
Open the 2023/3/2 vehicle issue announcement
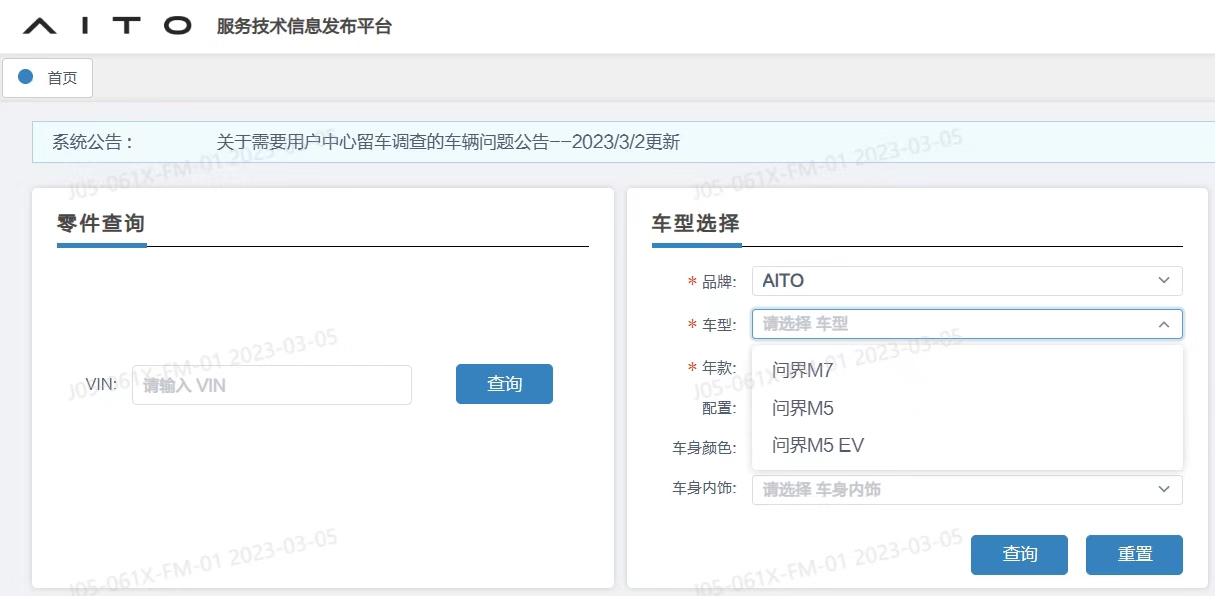coord(448,142)
